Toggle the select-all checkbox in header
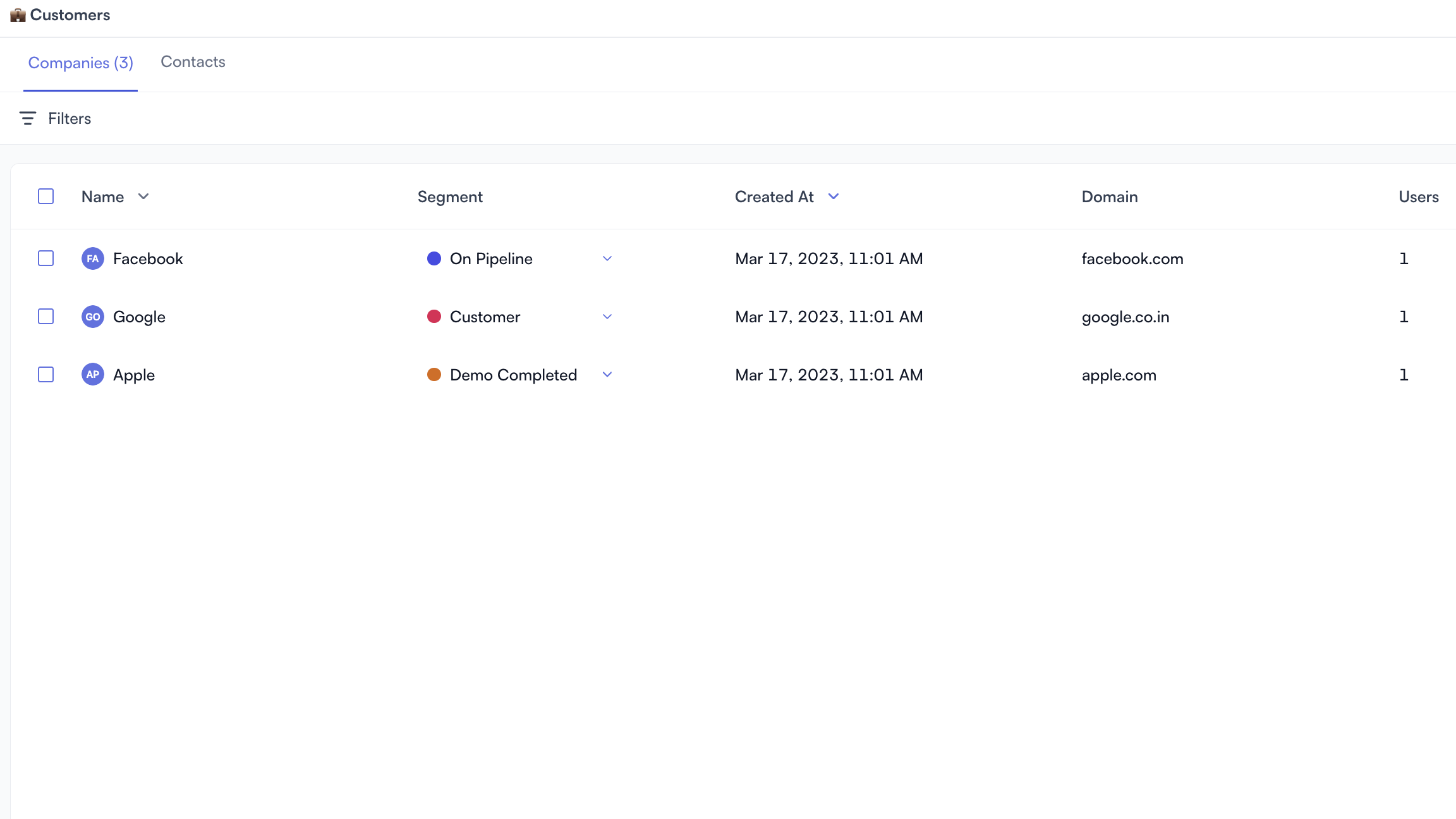 pyautogui.click(x=46, y=197)
